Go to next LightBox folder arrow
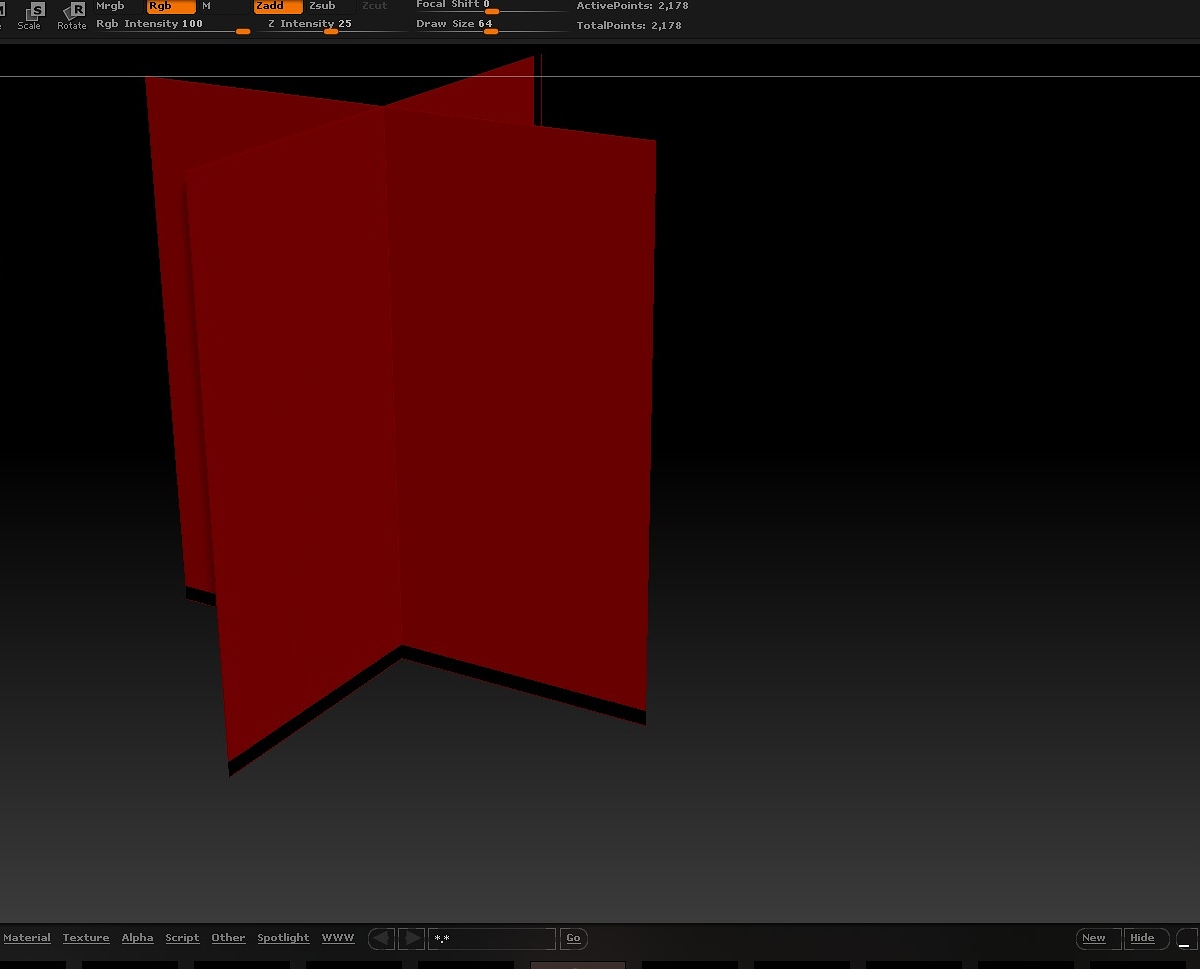Screen dimensions: 1200x969 [411, 938]
